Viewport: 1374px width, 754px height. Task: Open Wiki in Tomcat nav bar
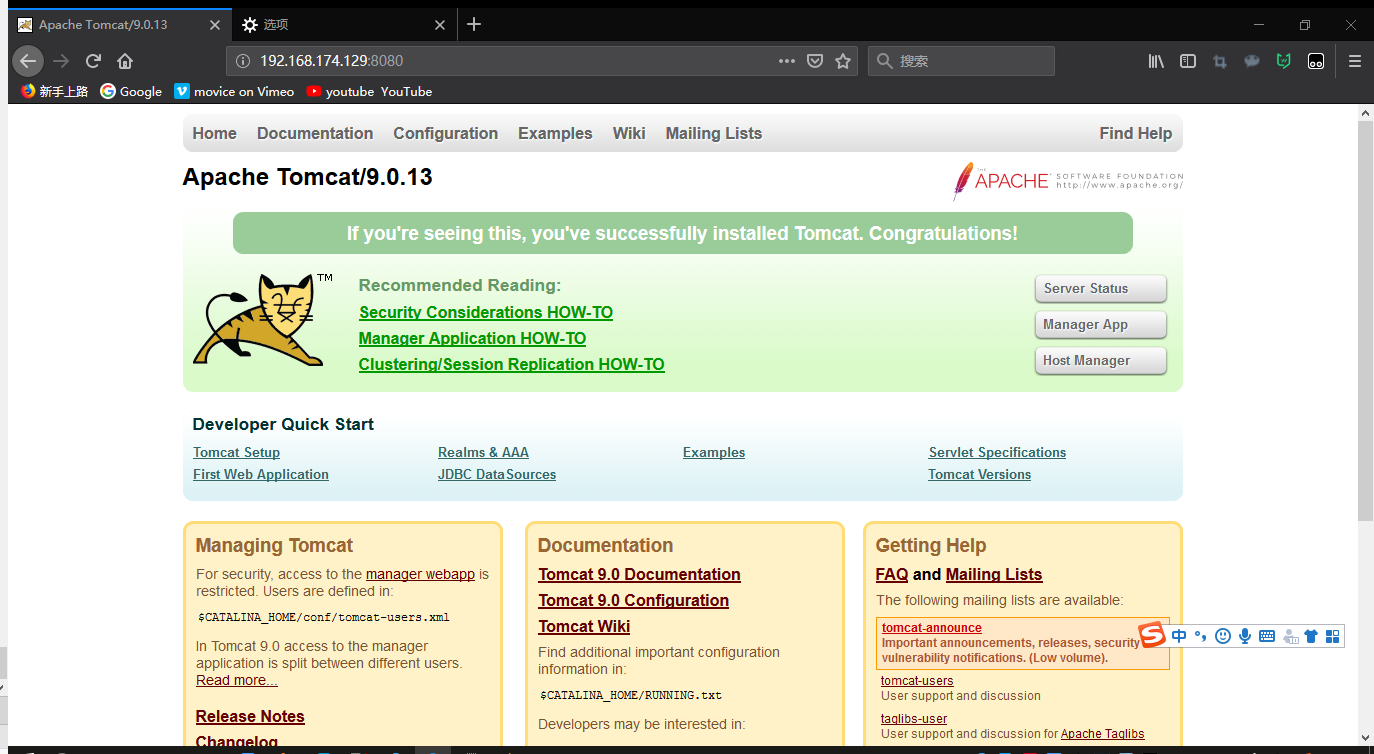tap(629, 133)
